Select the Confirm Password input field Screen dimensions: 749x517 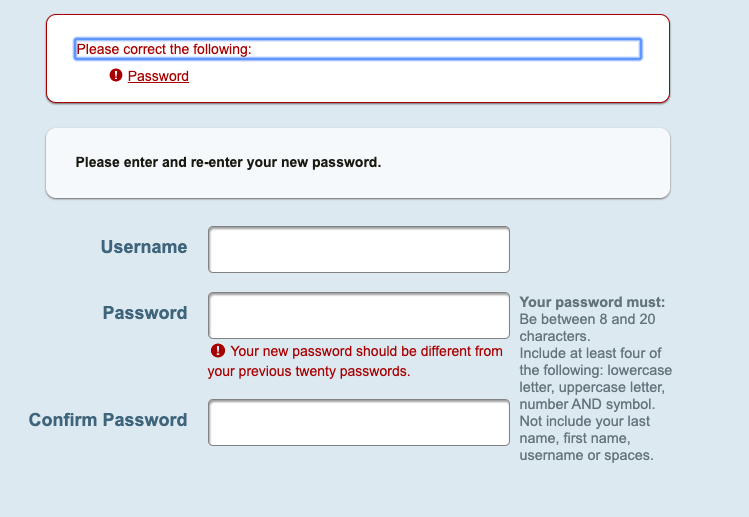point(358,422)
